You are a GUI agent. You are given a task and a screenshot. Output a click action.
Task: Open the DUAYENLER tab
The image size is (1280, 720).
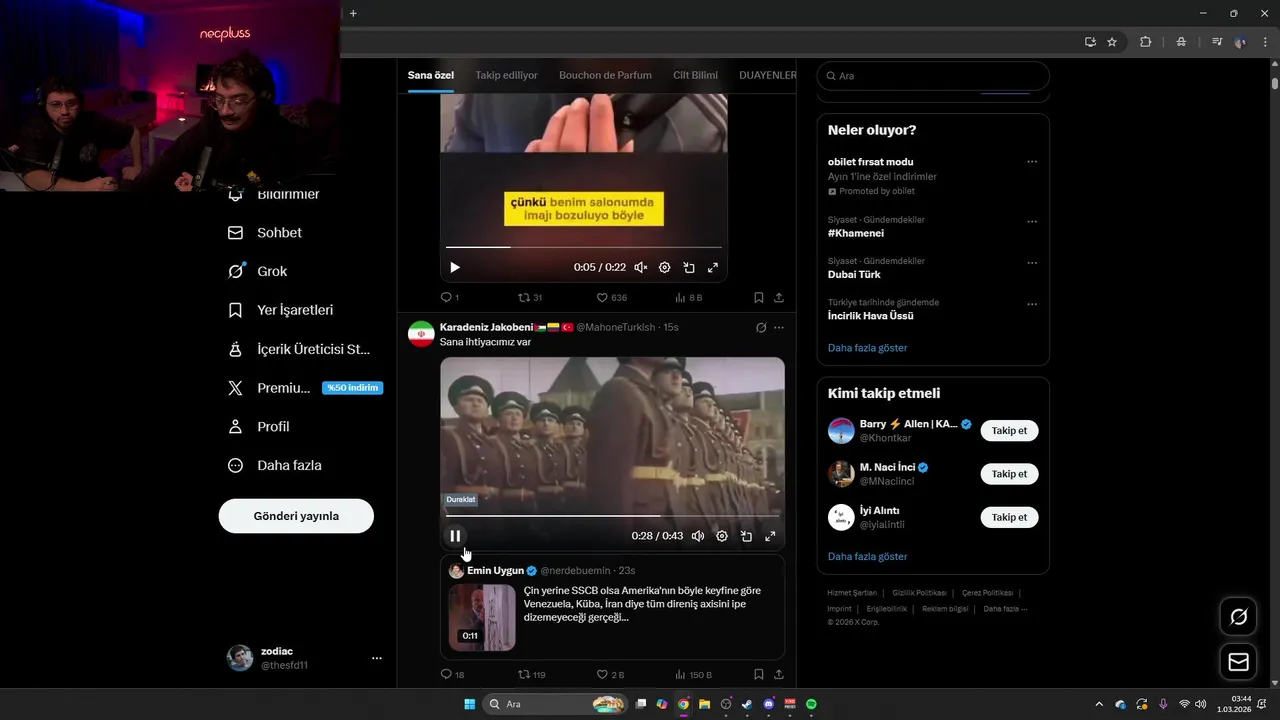[x=767, y=75]
